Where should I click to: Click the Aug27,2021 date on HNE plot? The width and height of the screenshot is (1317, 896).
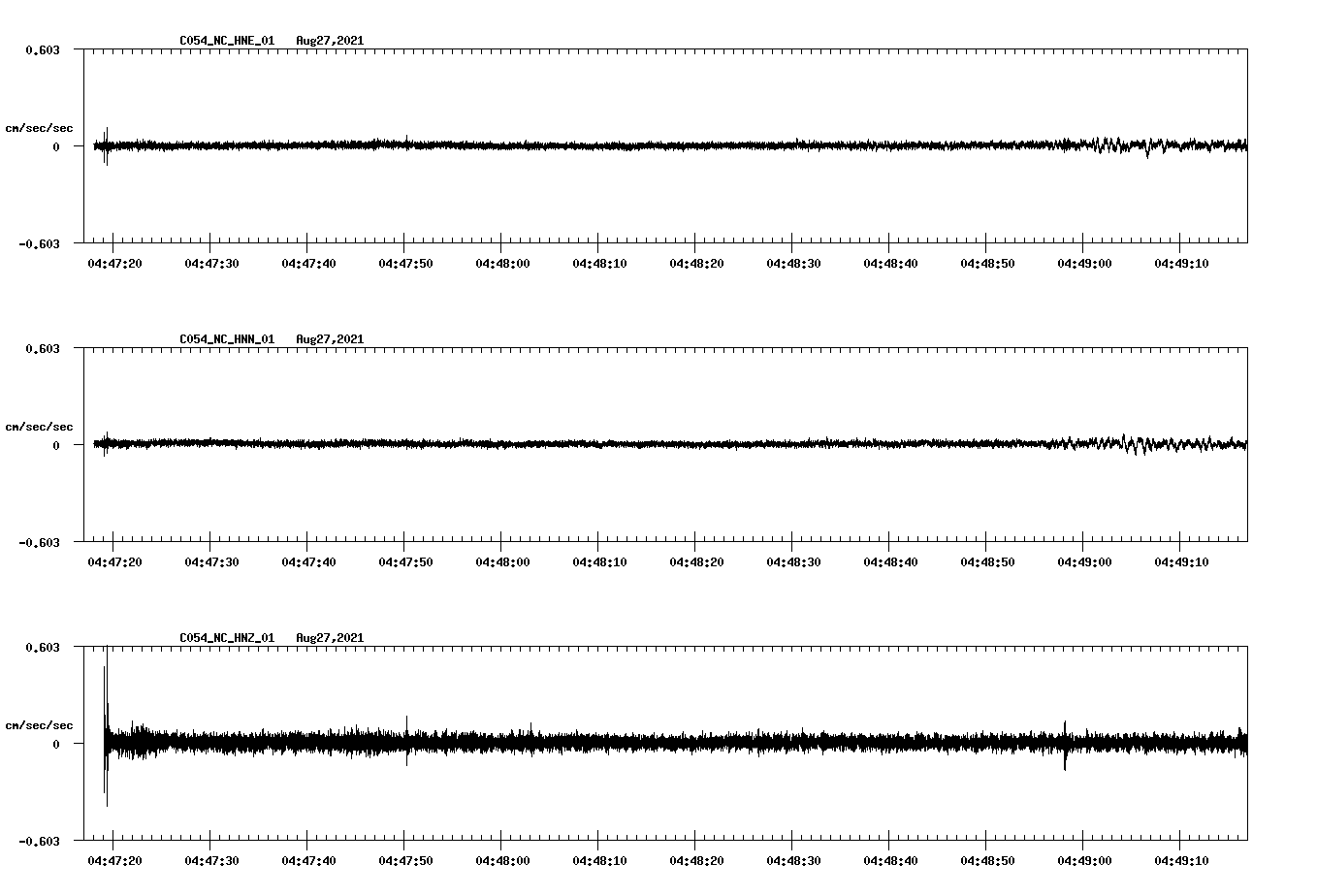(330, 41)
